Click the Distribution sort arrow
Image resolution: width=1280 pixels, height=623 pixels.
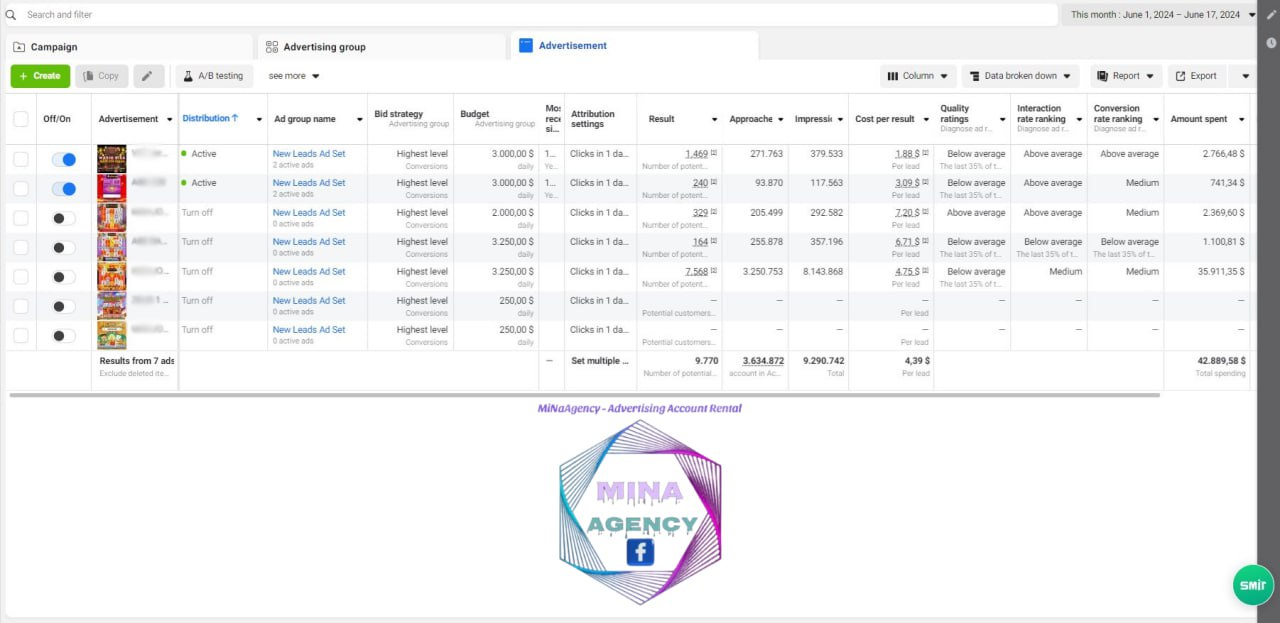tap(236, 118)
